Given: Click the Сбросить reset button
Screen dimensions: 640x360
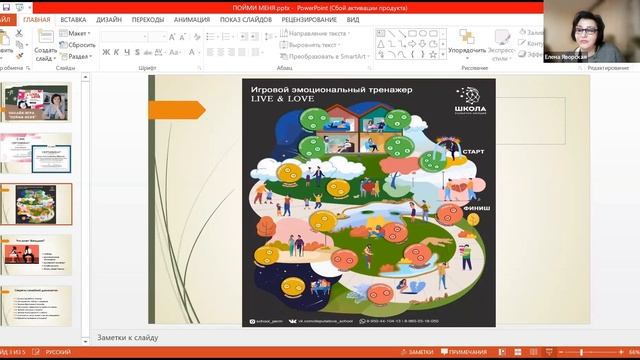Looking at the screenshot, I should 77,45.
